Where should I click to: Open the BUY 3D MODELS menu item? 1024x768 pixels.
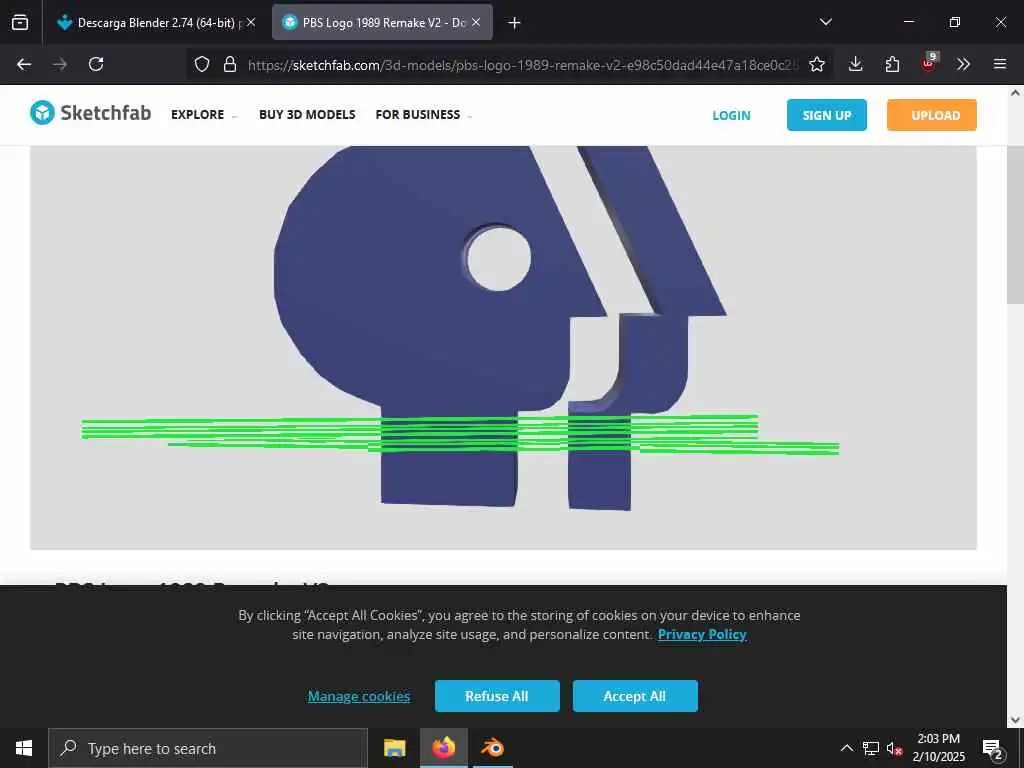(307, 114)
